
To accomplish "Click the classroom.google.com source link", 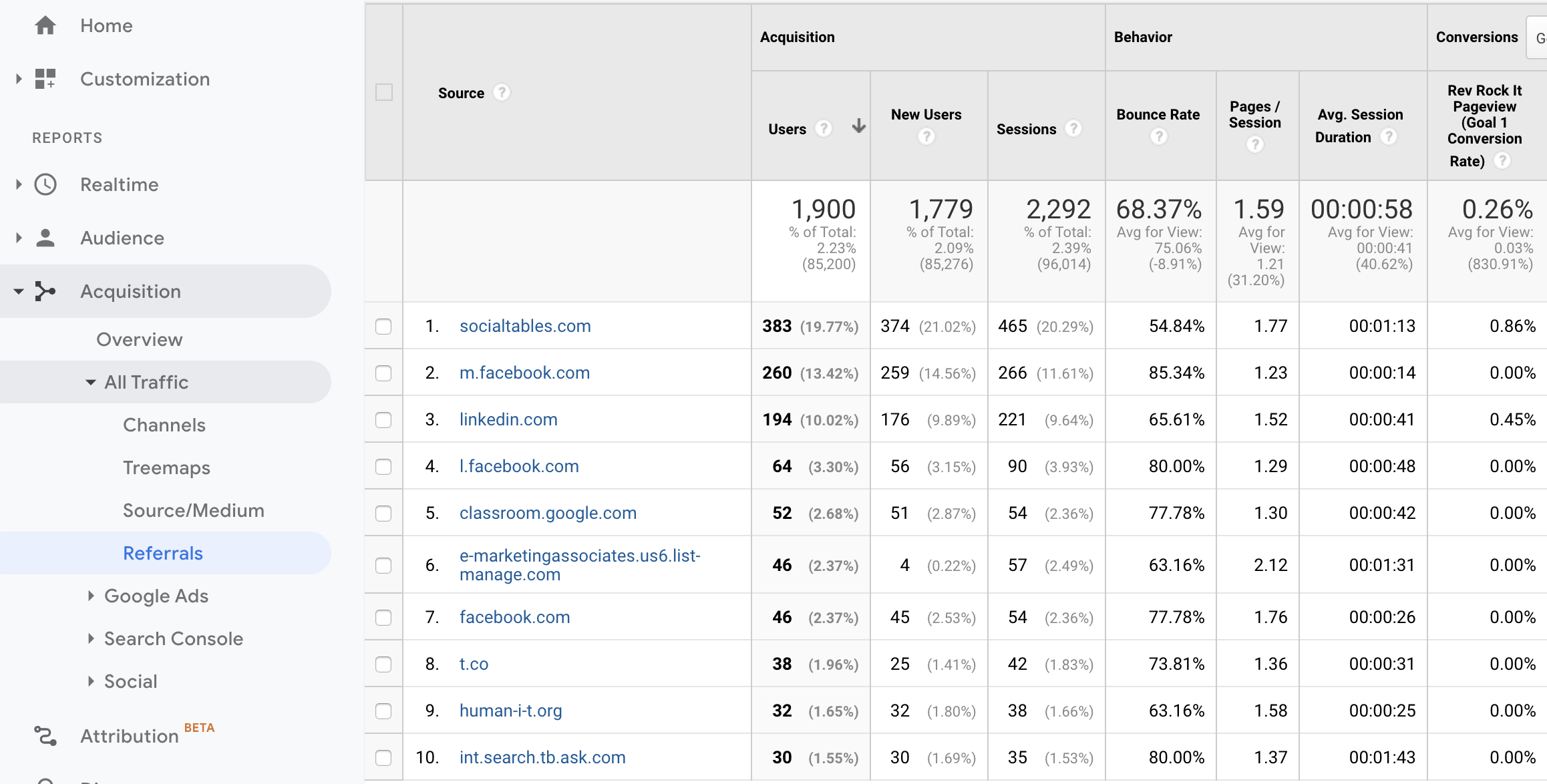I will (547, 513).
